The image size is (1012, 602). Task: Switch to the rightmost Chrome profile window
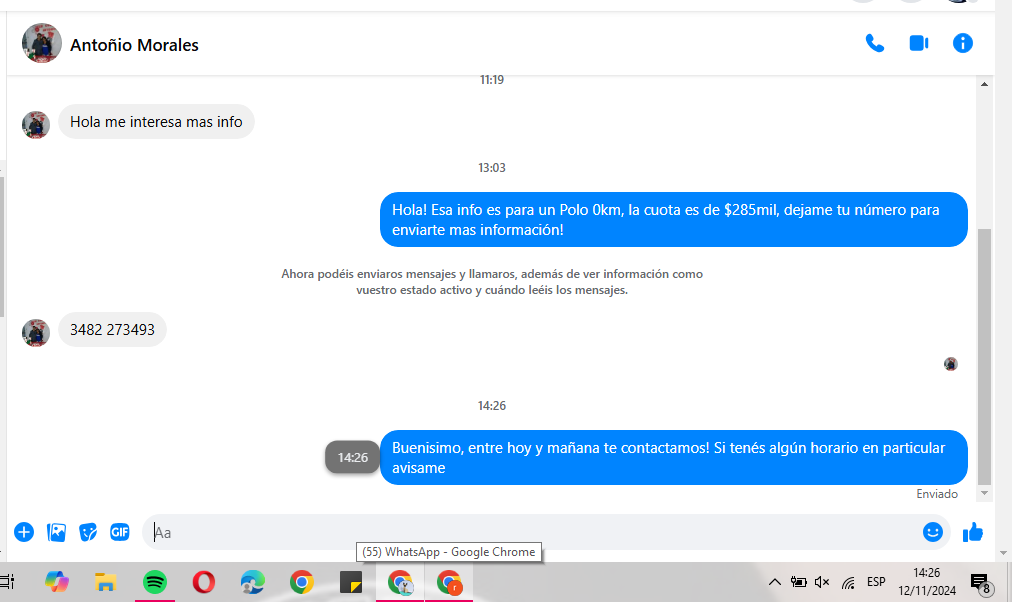[449, 582]
